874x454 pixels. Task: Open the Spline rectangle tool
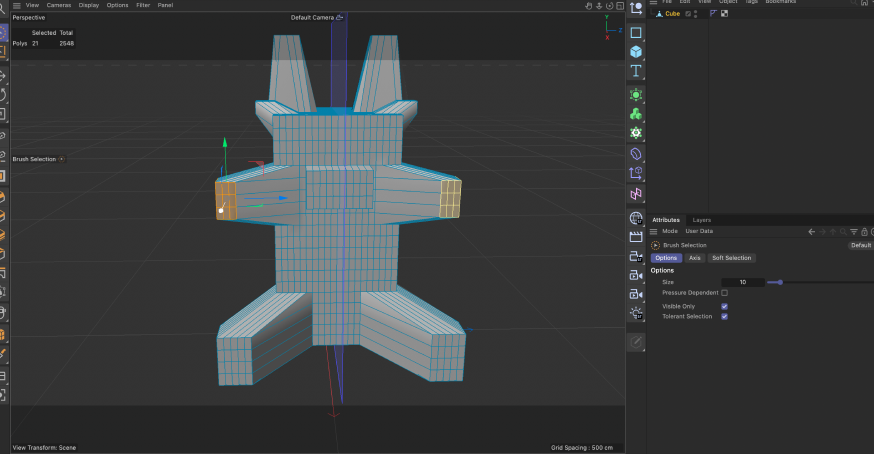pyautogui.click(x=636, y=32)
